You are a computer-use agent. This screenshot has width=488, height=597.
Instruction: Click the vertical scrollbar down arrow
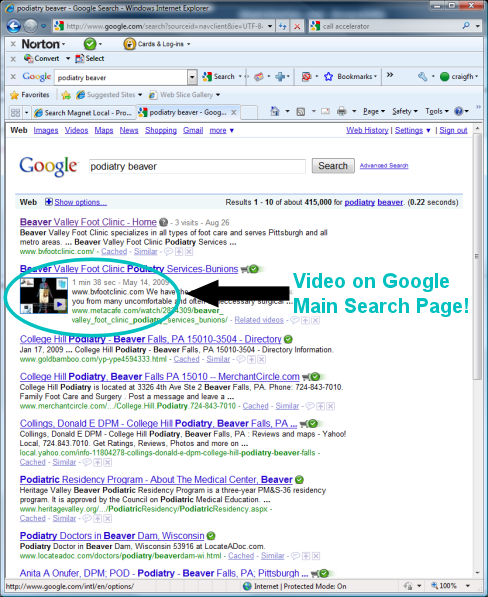coord(477,573)
